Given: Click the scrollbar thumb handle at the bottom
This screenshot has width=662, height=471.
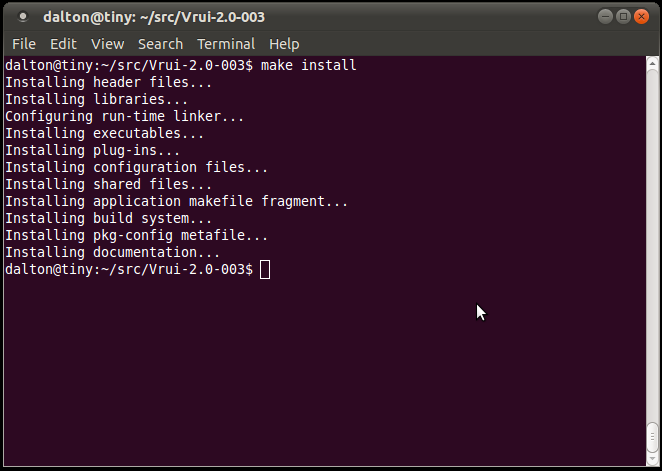Looking at the screenshot, I should pos(652,437).
